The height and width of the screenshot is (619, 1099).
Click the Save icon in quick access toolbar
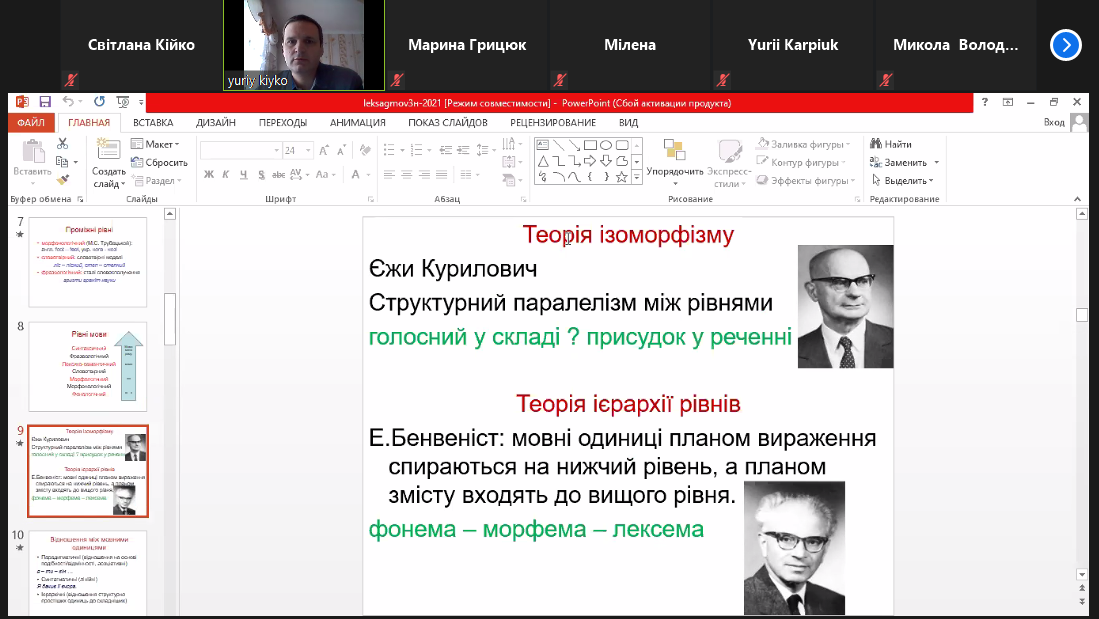(x=45, y=102)
